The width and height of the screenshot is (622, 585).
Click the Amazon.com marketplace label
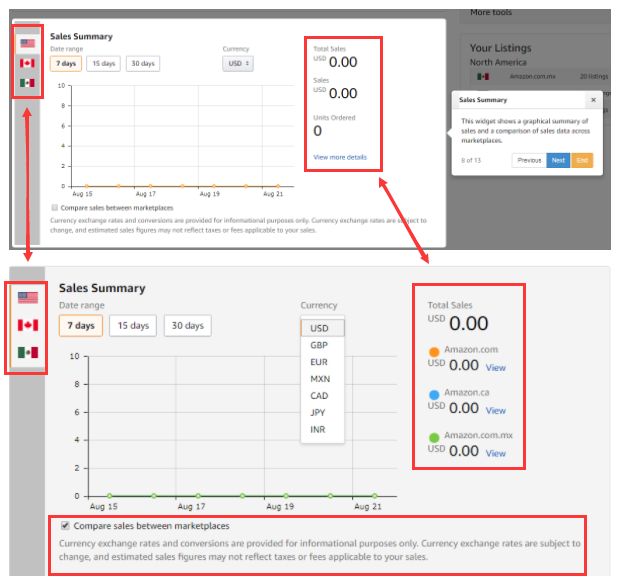[471, 349]
